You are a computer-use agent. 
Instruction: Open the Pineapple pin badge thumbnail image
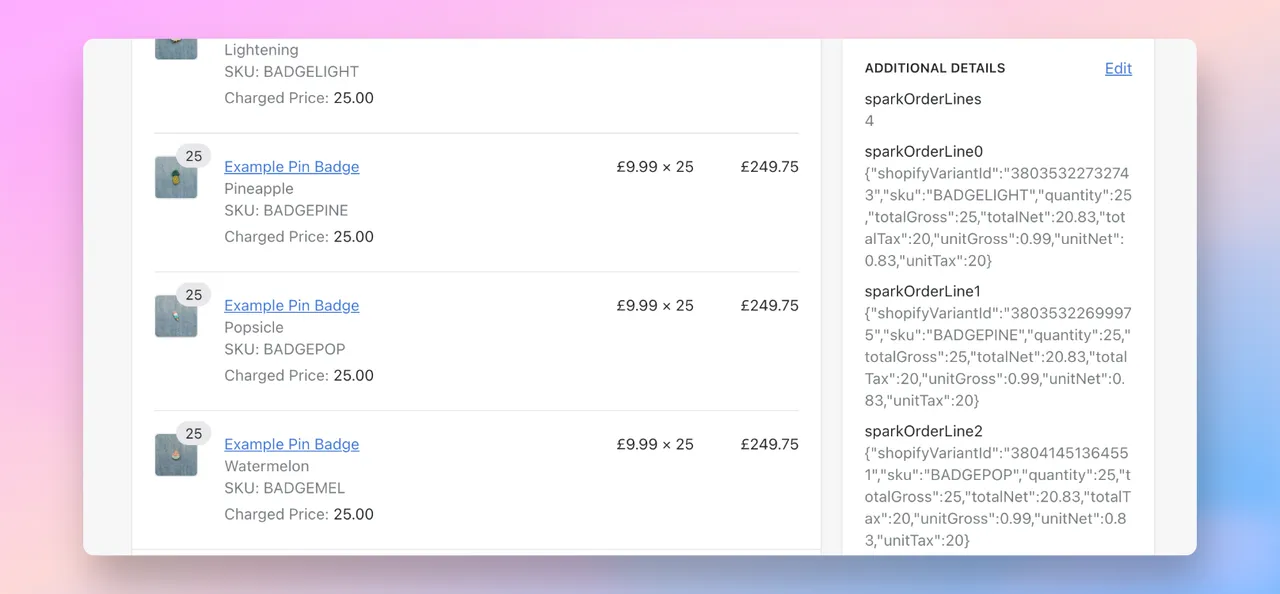coord(176,176)
